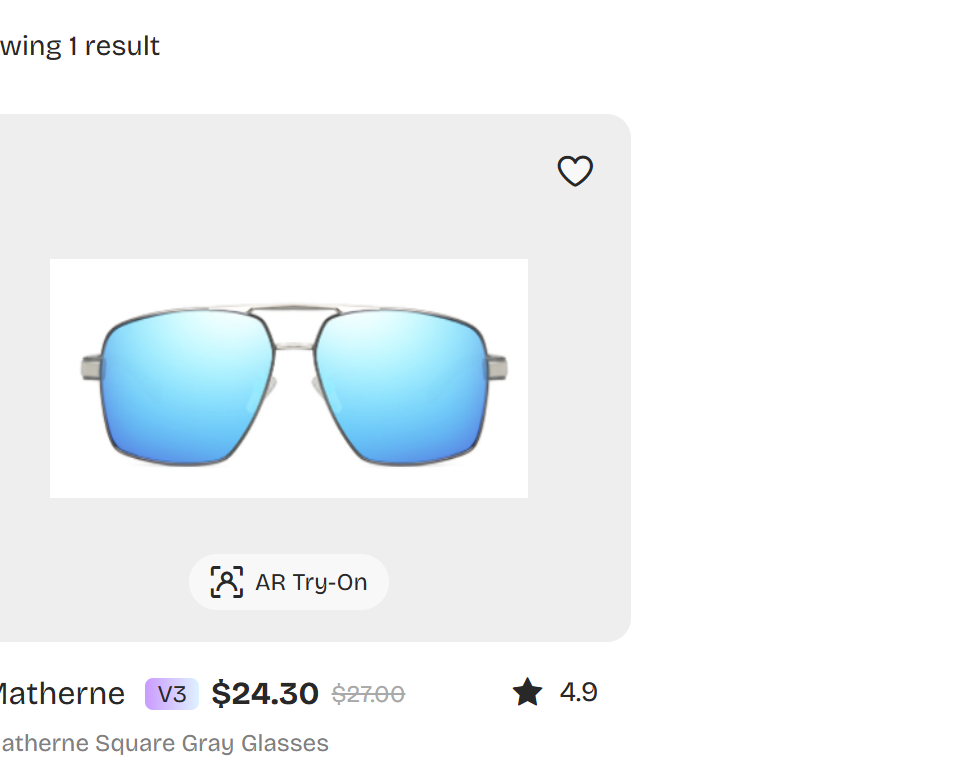Screen dimensions: 978x776
Task: Select the face-scan icon inside AR Try-On
Action: pos(227,581)
